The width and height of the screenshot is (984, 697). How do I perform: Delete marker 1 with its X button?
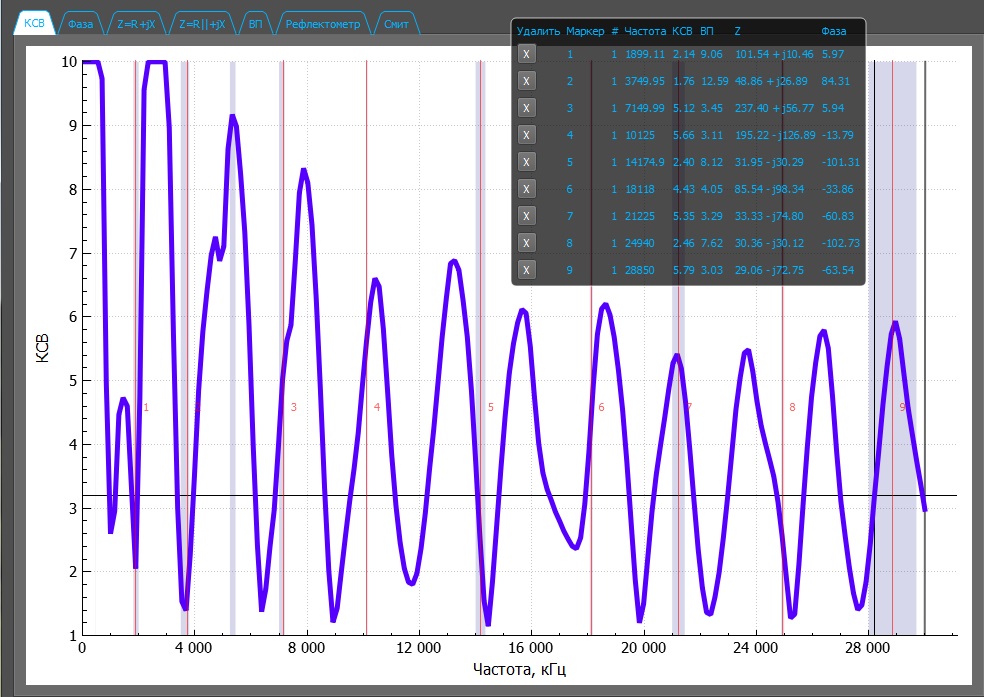tap(527, 54)
